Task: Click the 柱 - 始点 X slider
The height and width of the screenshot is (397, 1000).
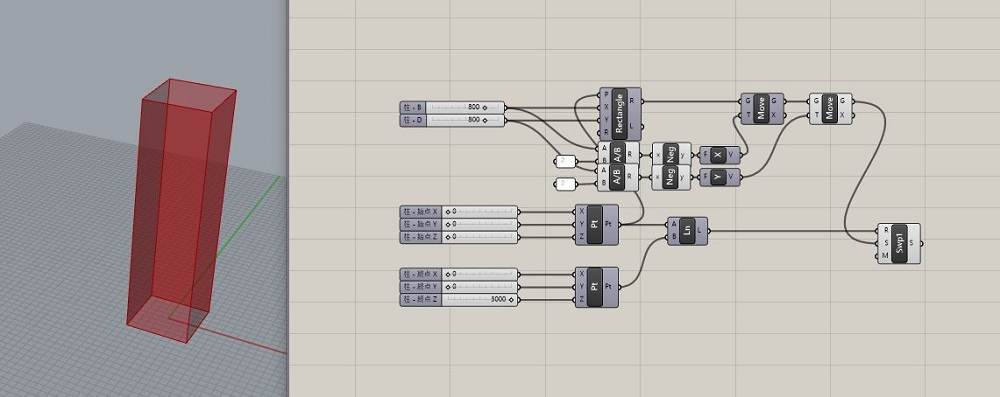Action: coord(459,211)
